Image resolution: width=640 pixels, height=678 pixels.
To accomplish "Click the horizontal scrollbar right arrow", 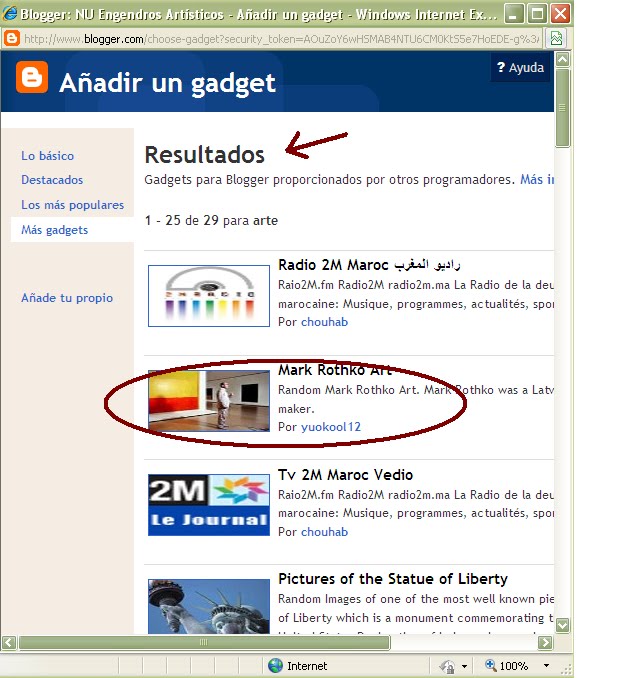I will pos(545,643).
